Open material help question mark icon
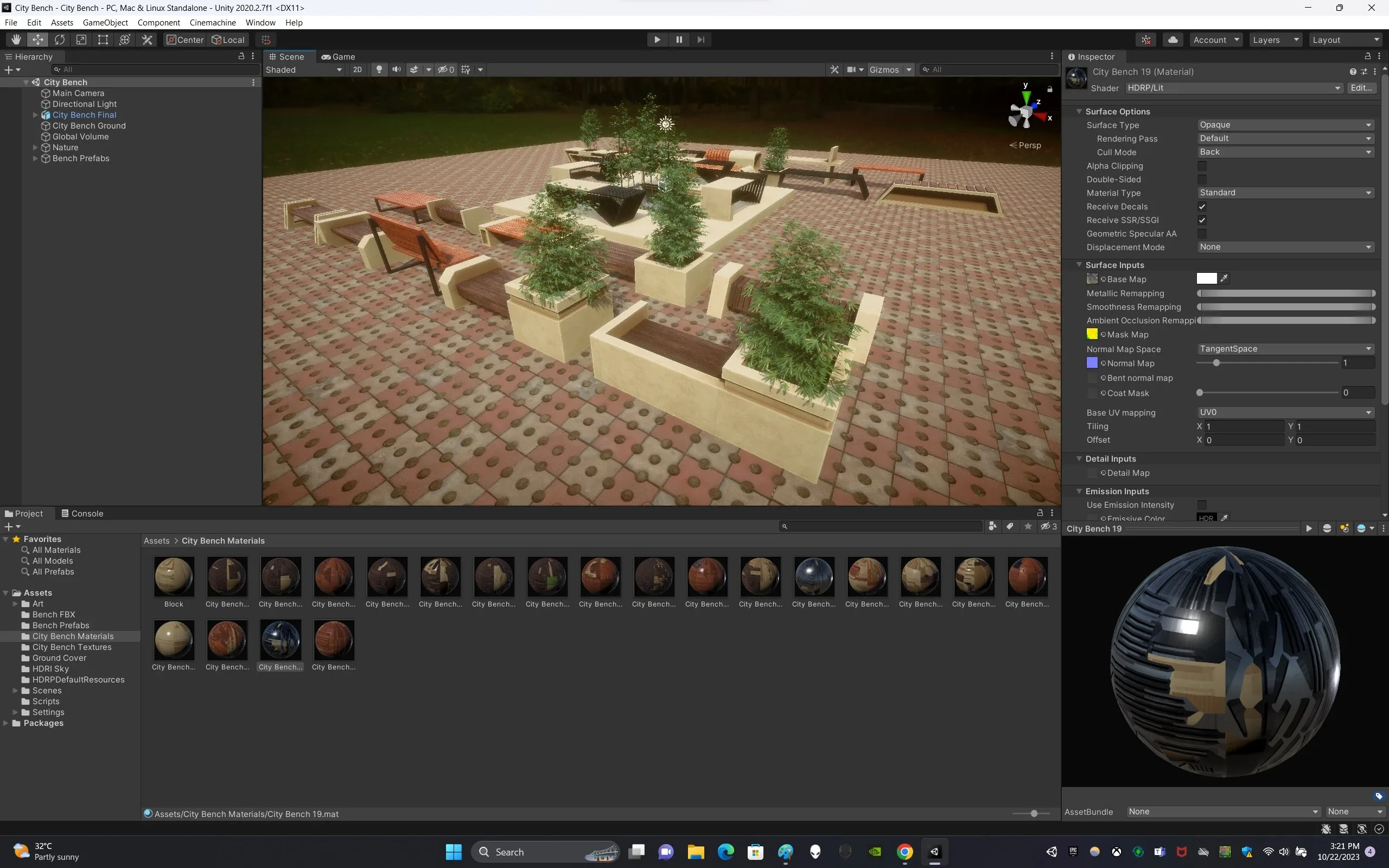 [1353, 72]
